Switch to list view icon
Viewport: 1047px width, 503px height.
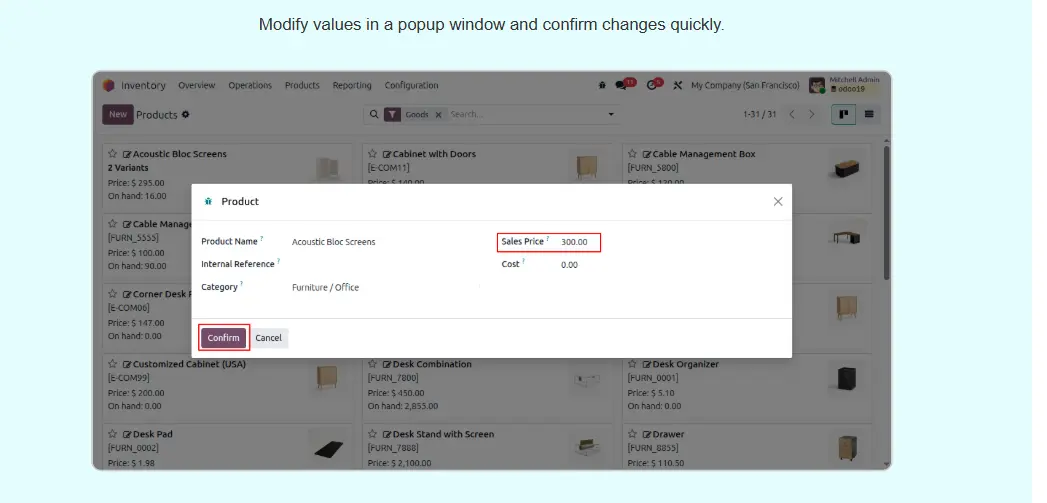(x=869, y=115)
